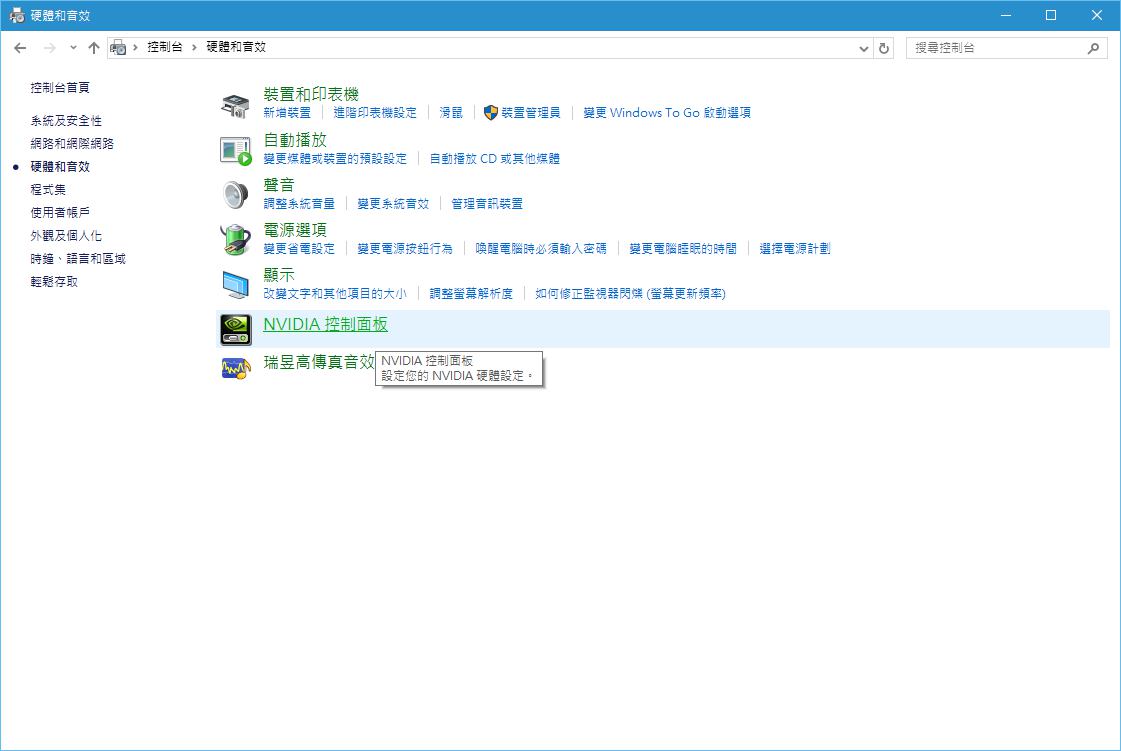This screenshot has width=1121, height=751.
Task: Click the 電源選項 battery icon
Action: click(235, 239)
